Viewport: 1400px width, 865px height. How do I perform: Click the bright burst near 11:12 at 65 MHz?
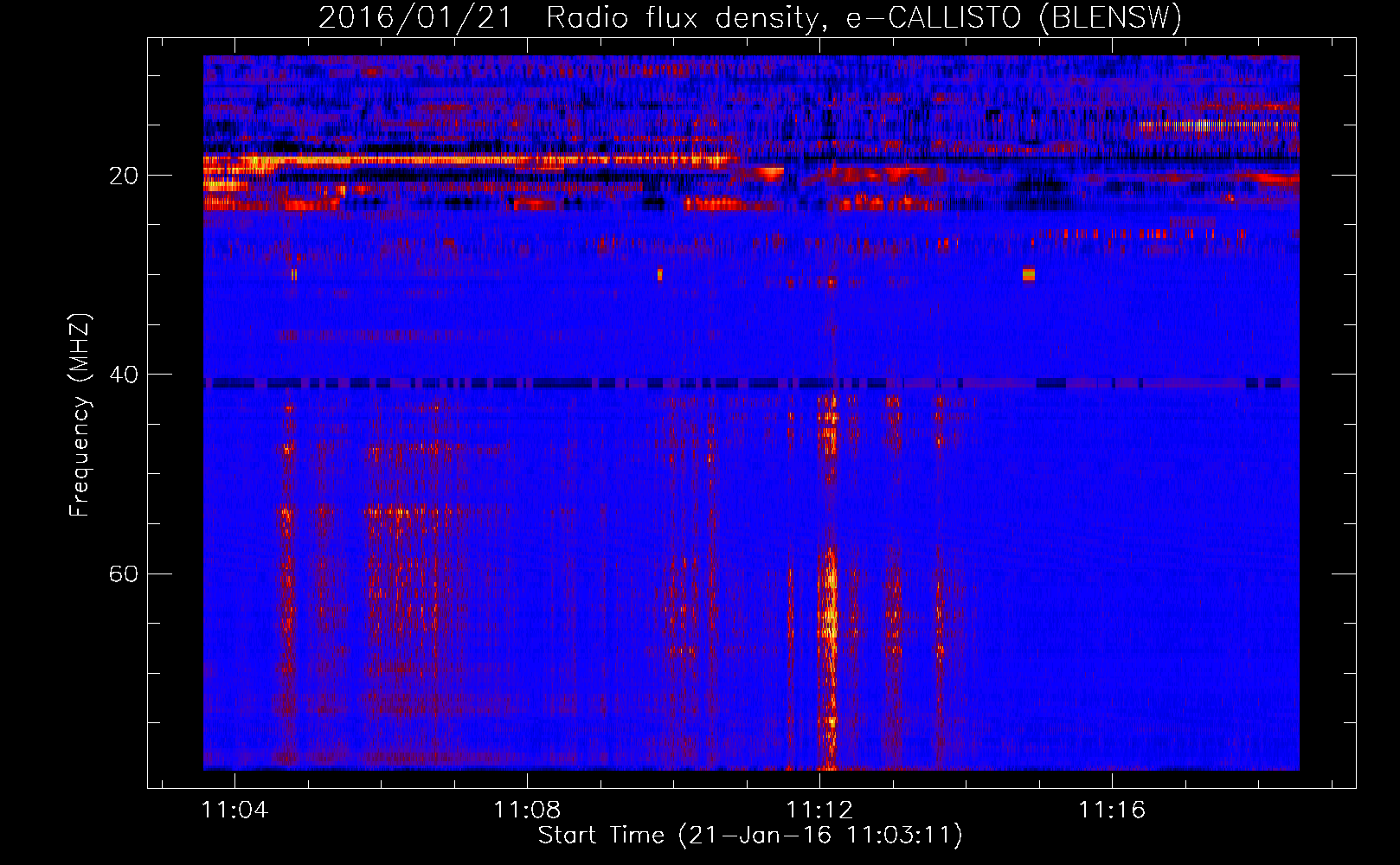click(x=829, y=614)
